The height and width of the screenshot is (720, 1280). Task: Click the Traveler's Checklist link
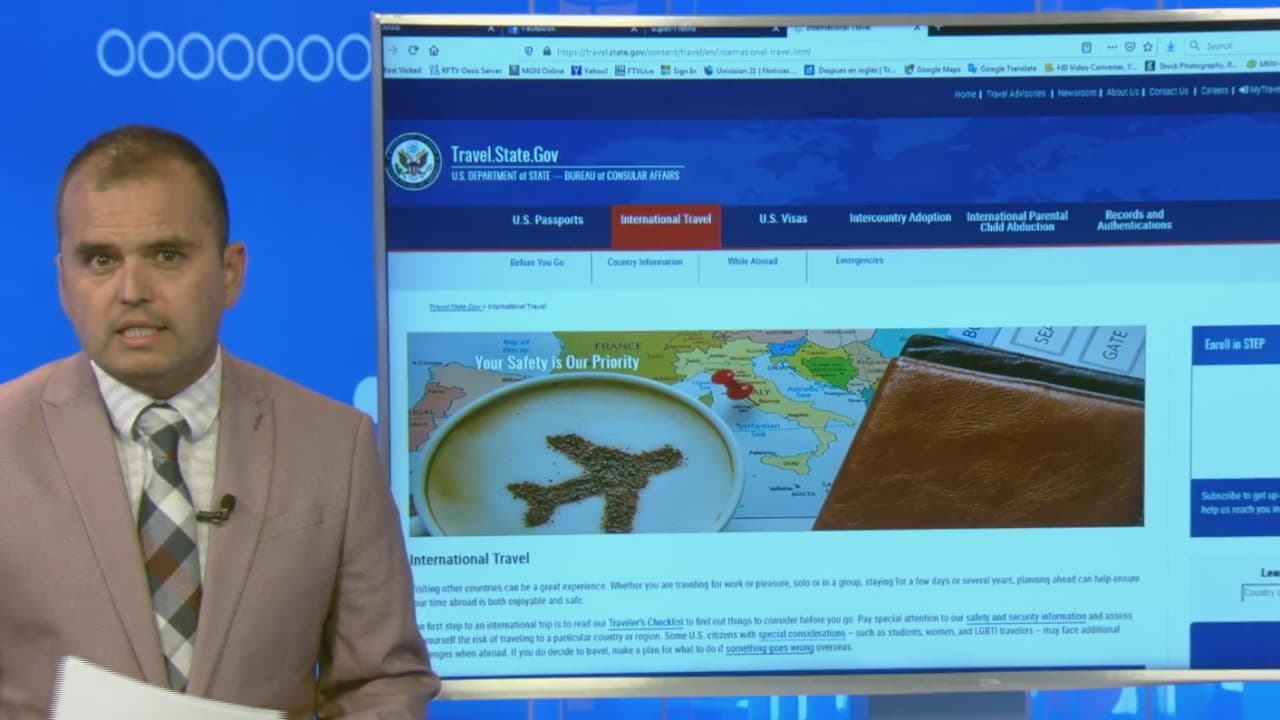click(x=645, y=622)
